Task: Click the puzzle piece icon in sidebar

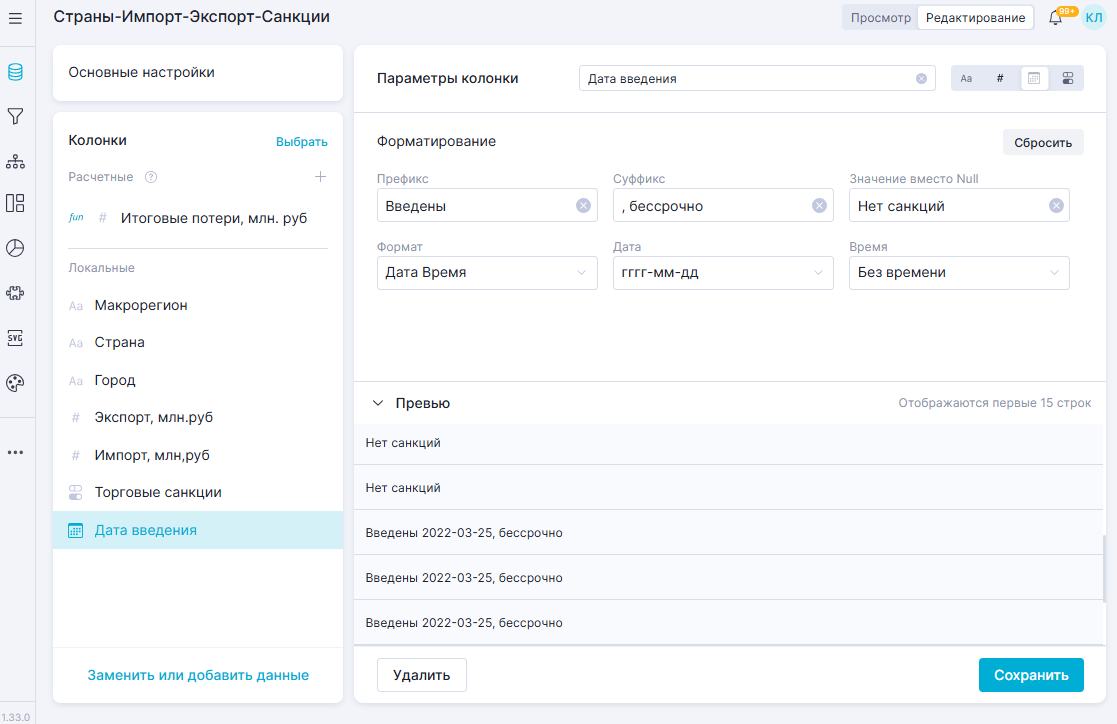Action: pyautogui.click(x=15, y=293)
